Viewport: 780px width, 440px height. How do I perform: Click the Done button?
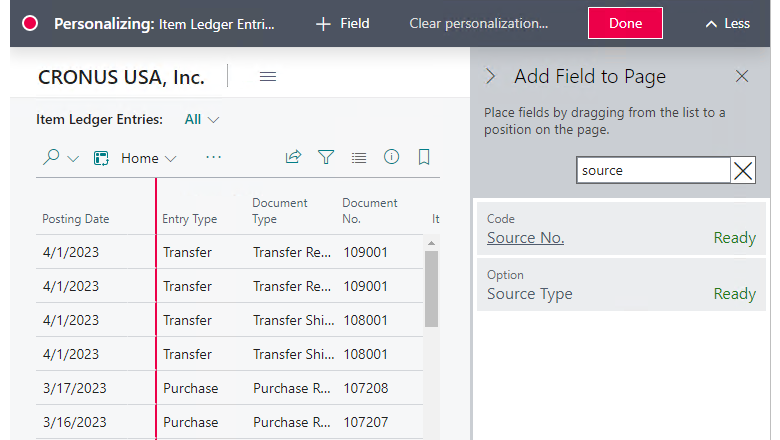[x=625, y=23]
